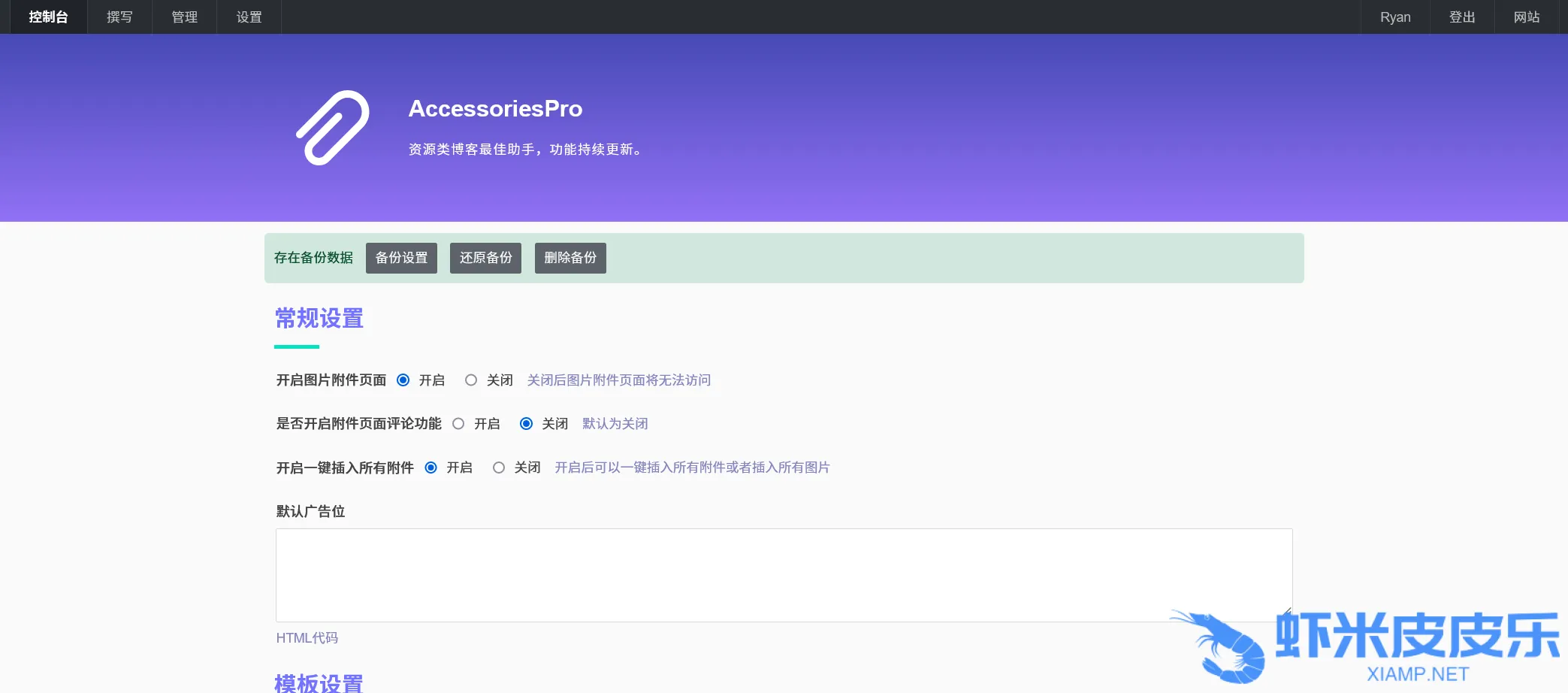Open the 设置 menu
1568x693 pixels.
click(249, 17)
